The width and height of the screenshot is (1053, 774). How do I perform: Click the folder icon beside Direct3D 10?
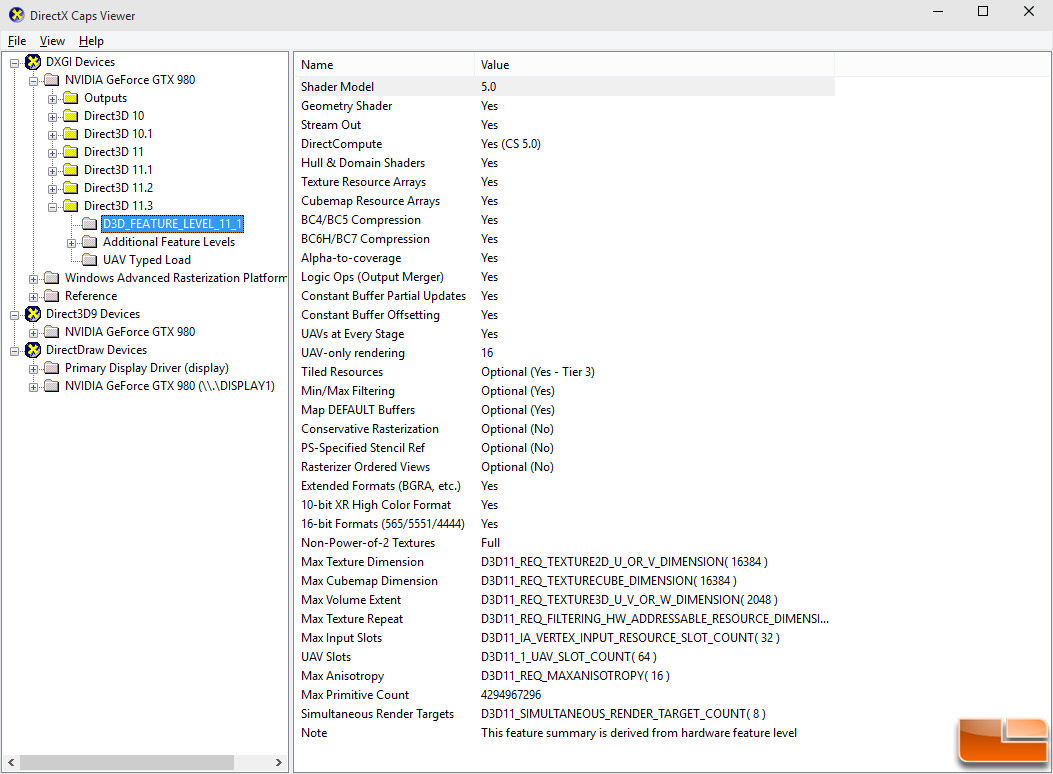71,116
